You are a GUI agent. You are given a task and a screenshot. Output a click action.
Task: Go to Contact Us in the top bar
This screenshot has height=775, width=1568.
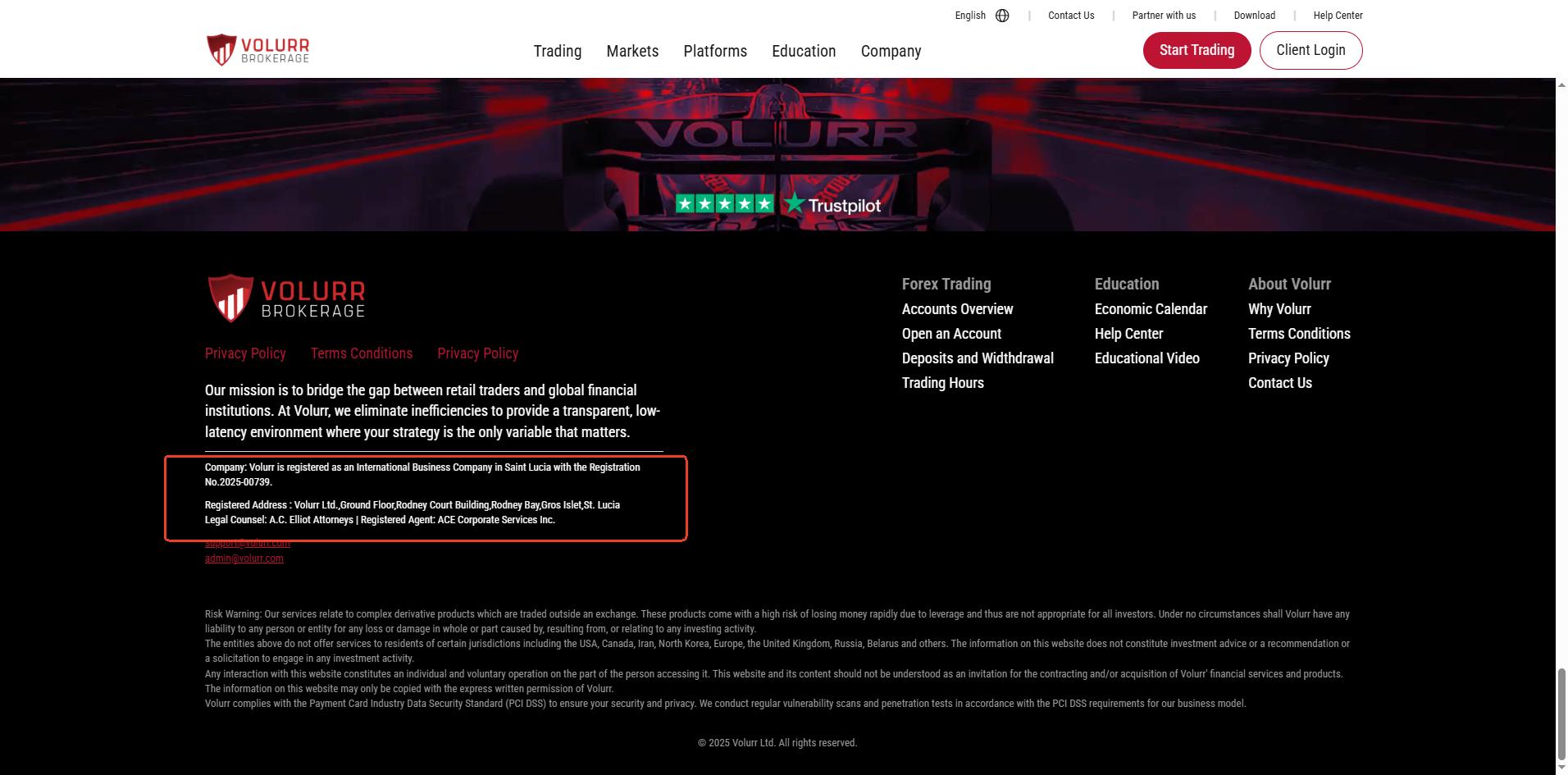pyautogui.click(x=1071, y=16)
